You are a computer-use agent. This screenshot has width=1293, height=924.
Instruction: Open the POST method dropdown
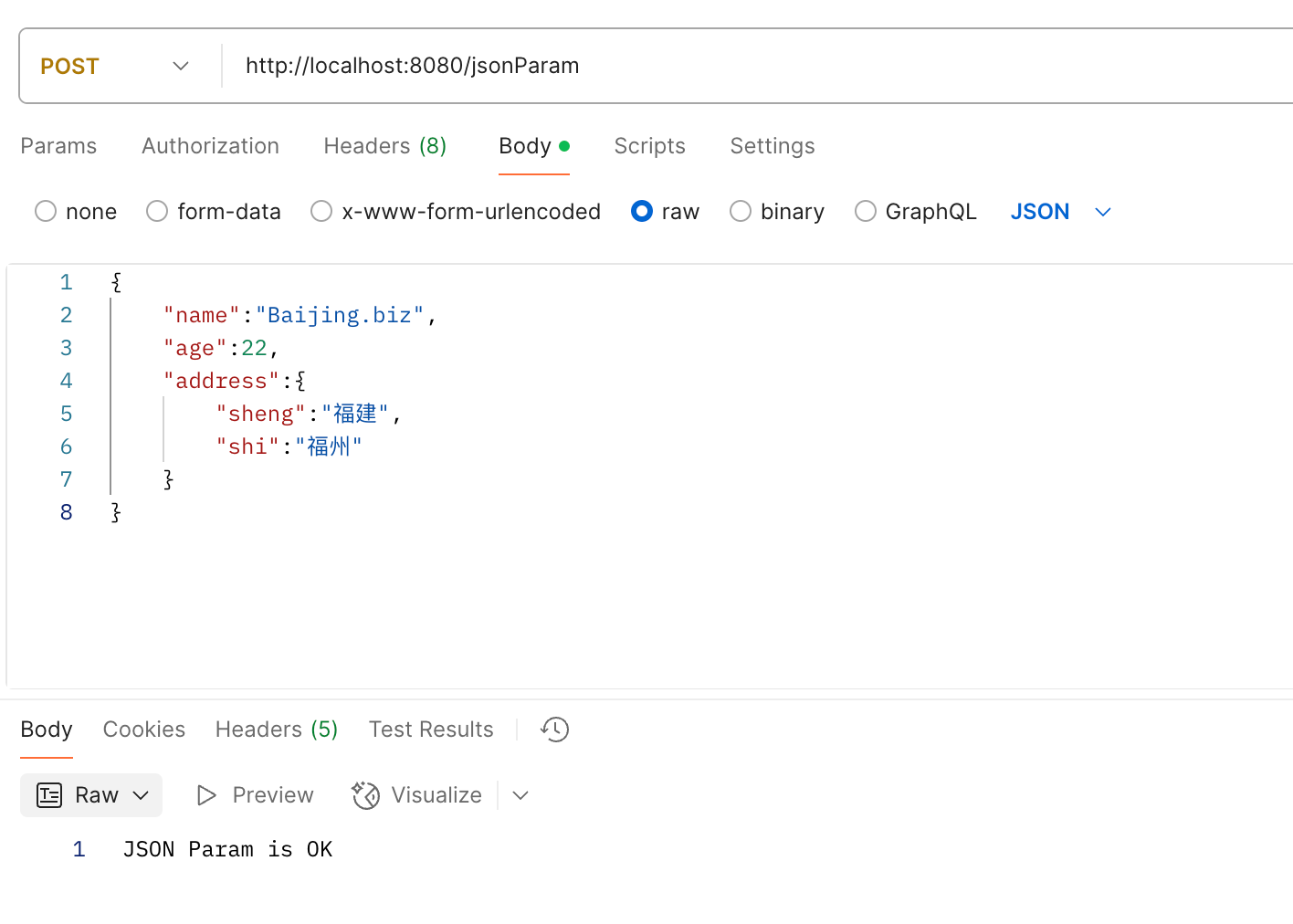coord(115,66)
